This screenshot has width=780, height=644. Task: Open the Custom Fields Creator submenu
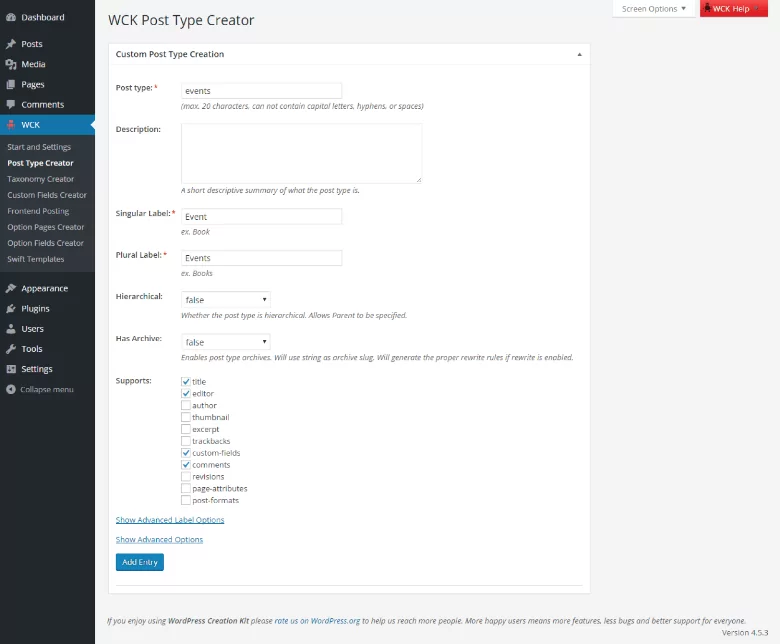coord(47,195)
